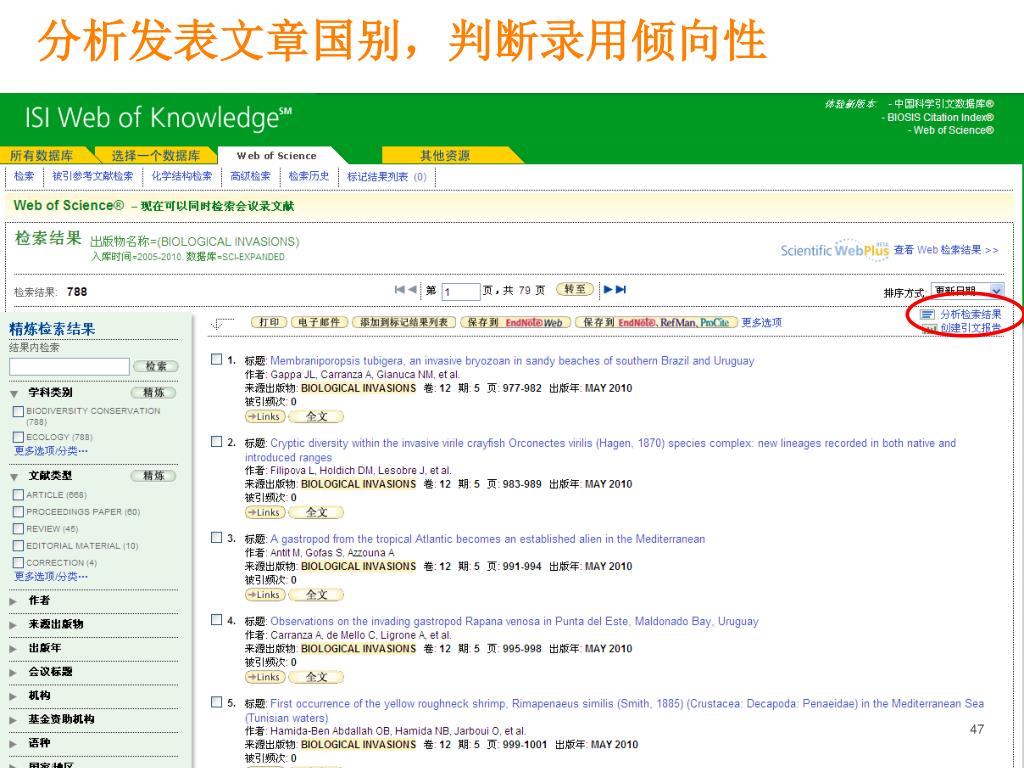Click 添加到标记结果列表 button

(x=404, y=323)
